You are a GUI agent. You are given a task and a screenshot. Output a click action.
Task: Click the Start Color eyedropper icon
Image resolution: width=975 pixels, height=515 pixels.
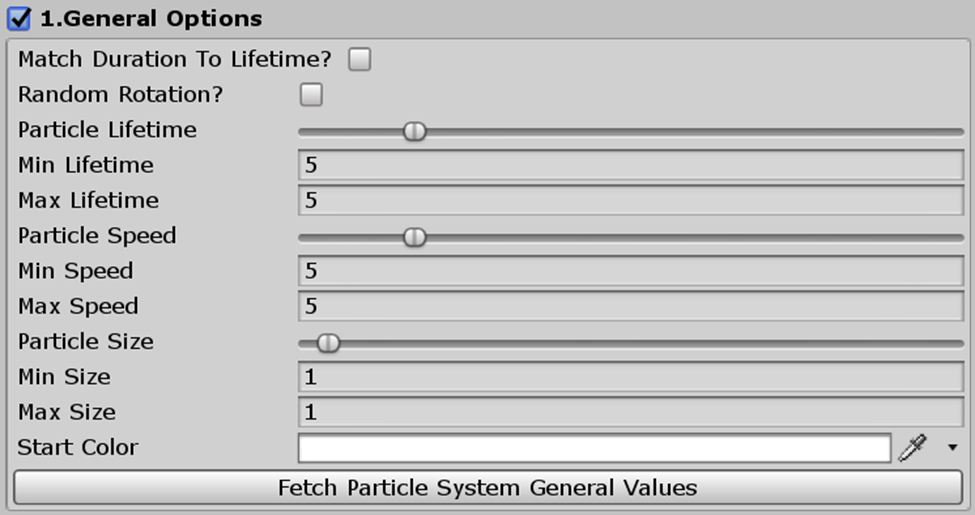[x=912, y=448]
